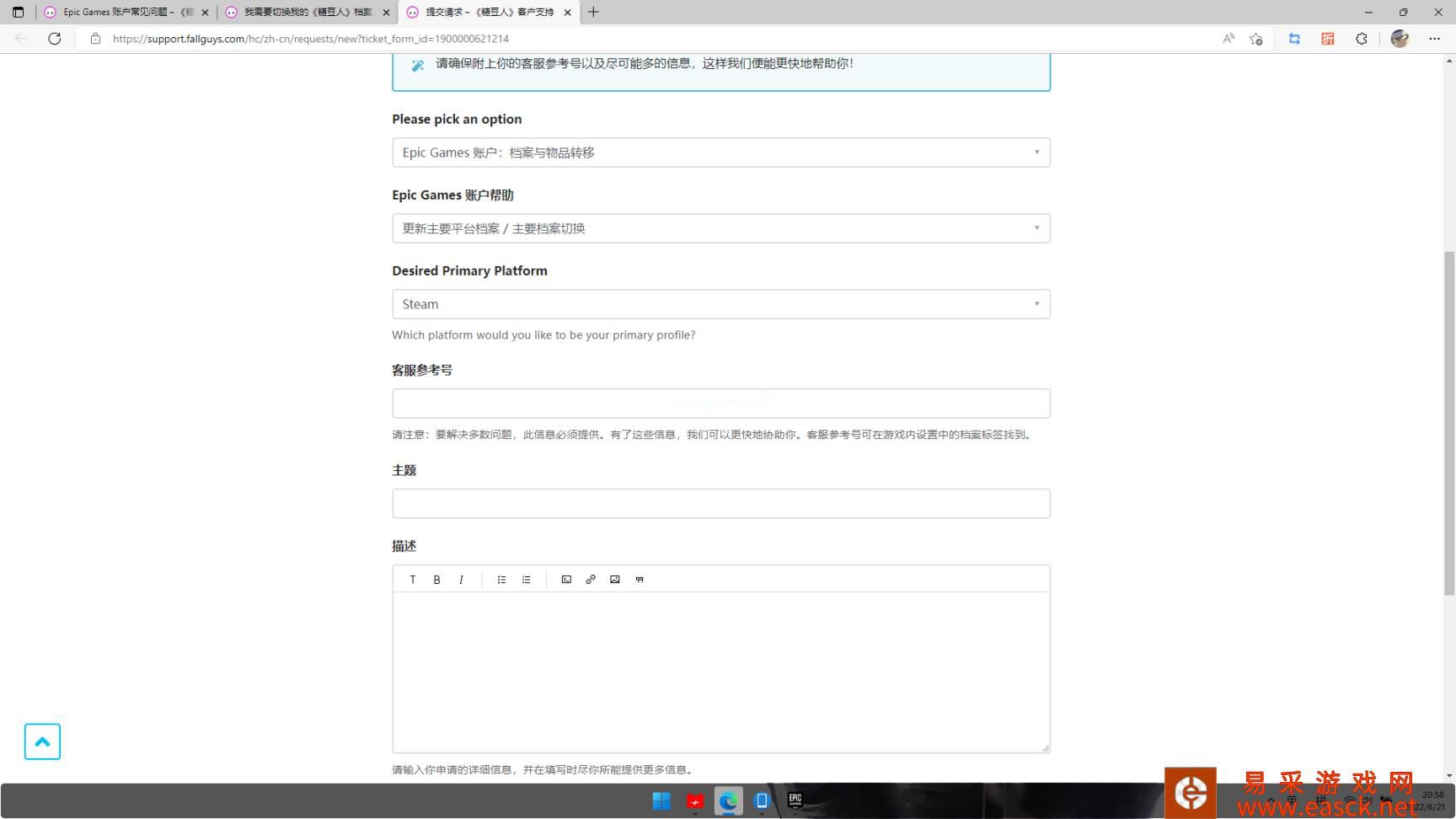The image size is (1456, 819).
Task: Expand the Epic Games 账户帮助 dropdown
Action: [x=721, y=228]
